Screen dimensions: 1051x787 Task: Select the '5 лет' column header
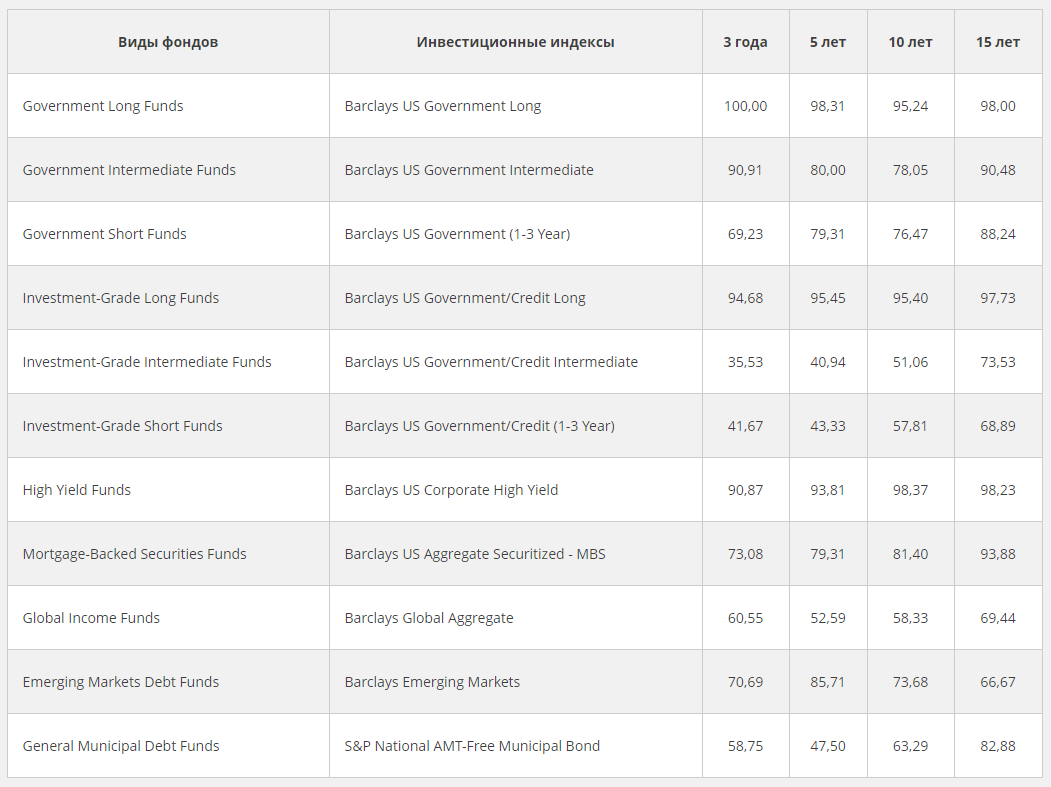(x=828, y=42)
